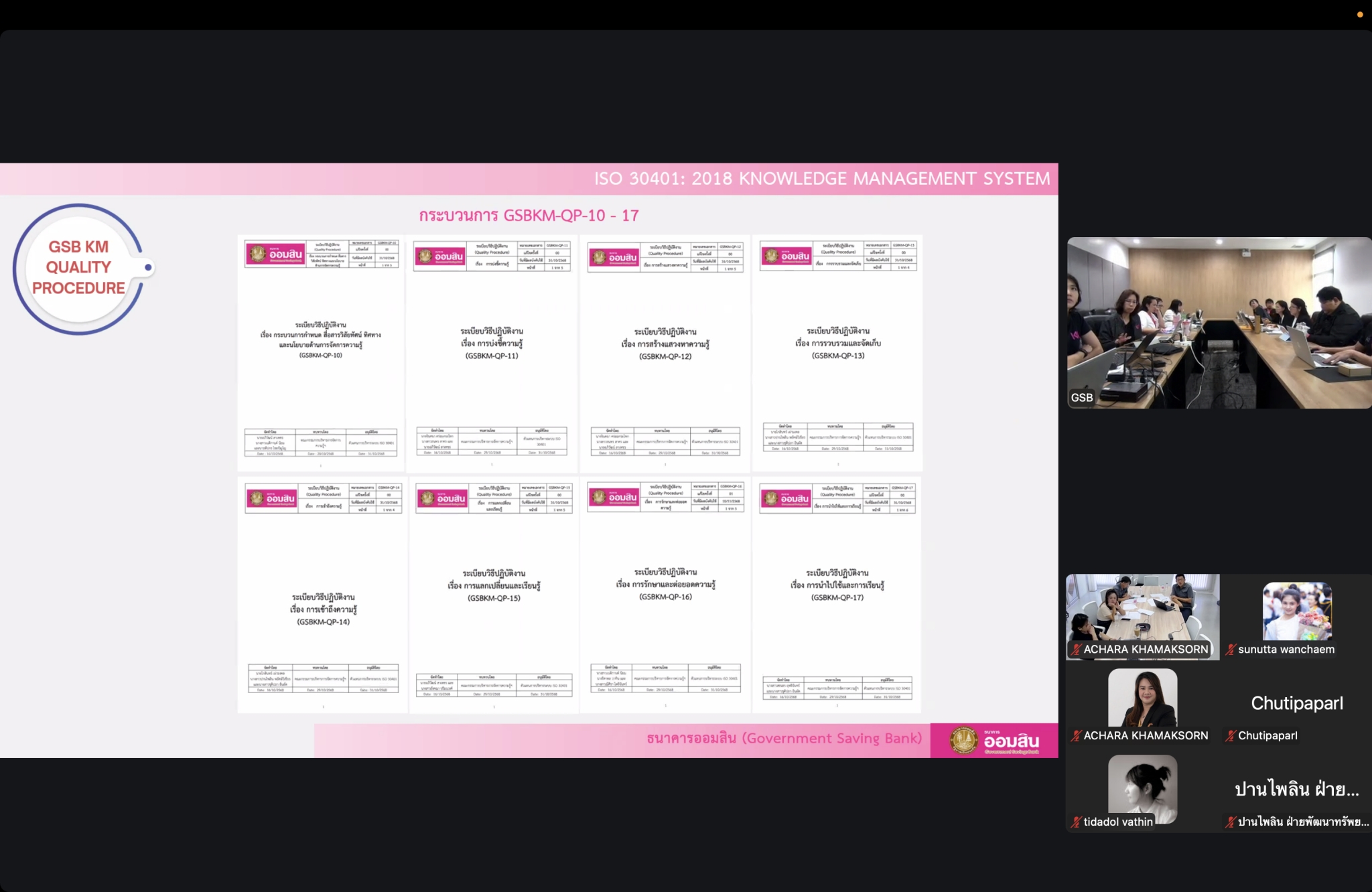The height and width of the screenshot is (892, 1372).
Task: Click the GSBKM-QP-17 document page
Action: [x=837, y=595]
